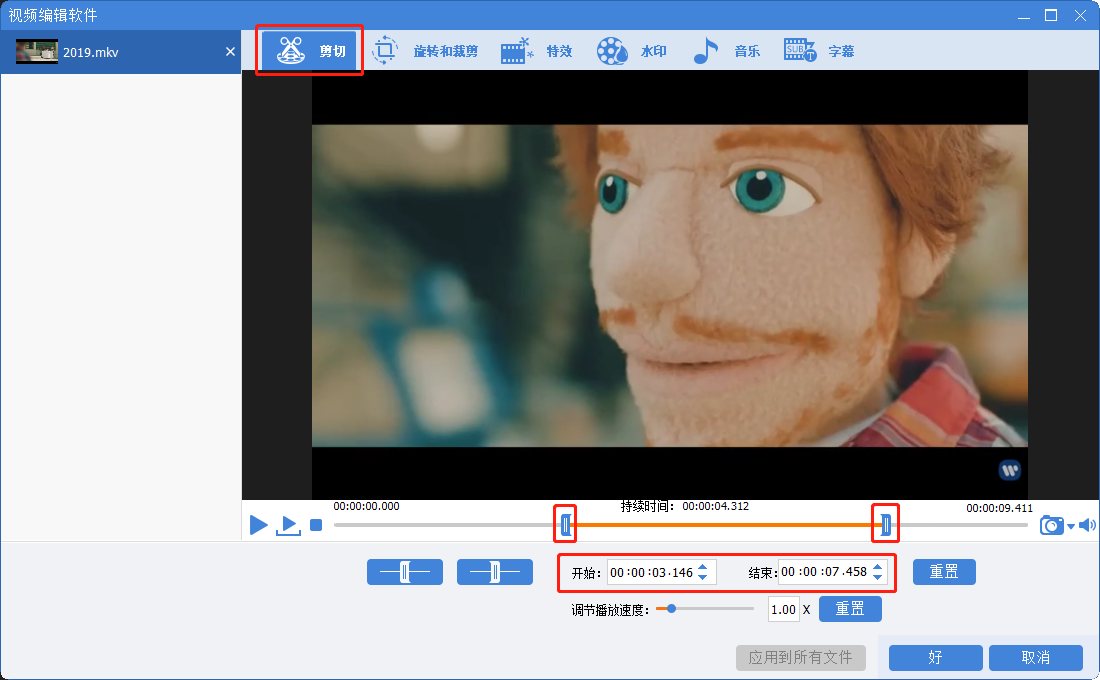Image resolution: width=1100 pixels, height=680 pixels.
Task: Open the 剪切 (cut) tab
Action: coord(309,51)
